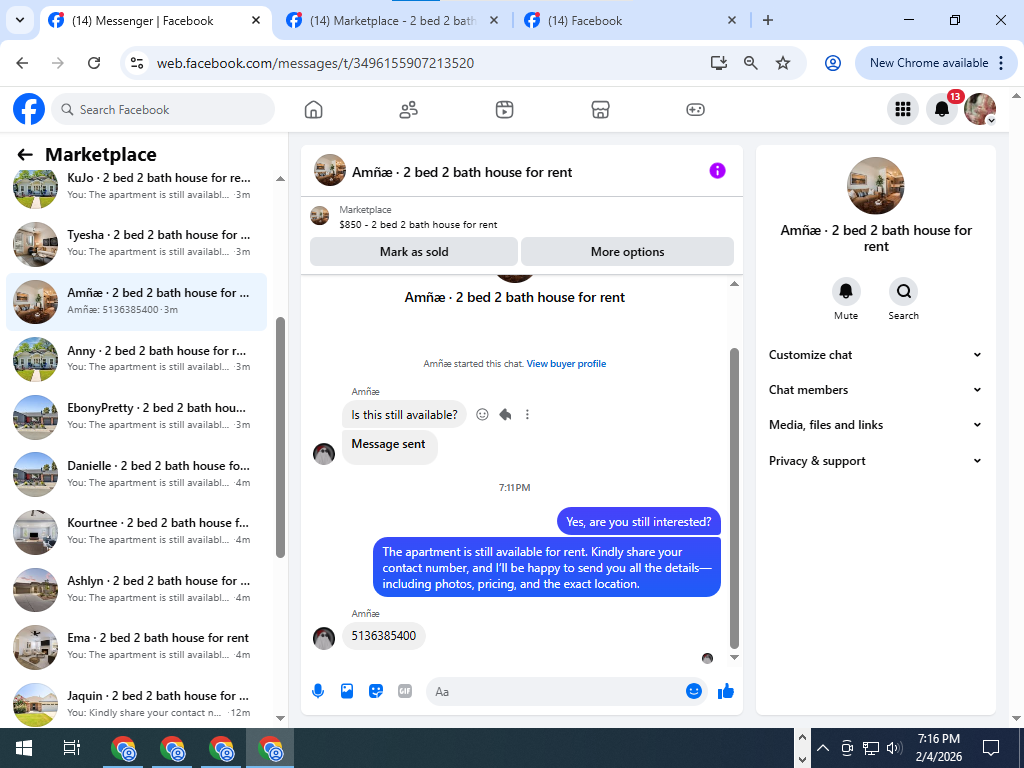Send a thumbs-up like
This screenshot has height=768, width=1024.
[726, 691]
